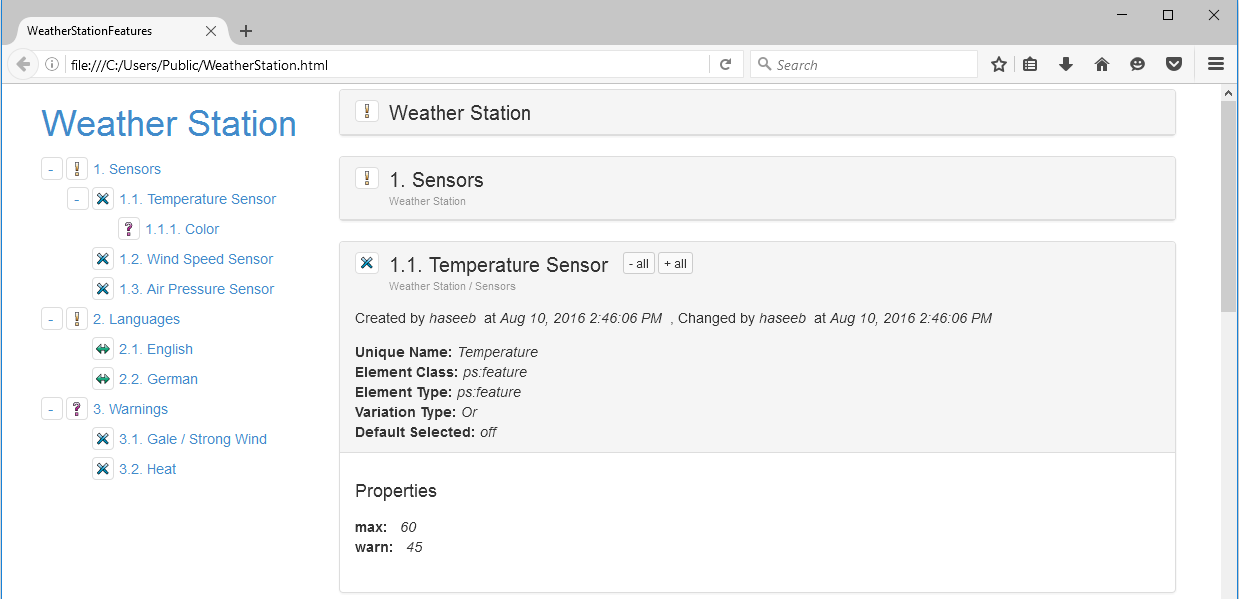Click the icon beside 1.1.1. Color

129,229
